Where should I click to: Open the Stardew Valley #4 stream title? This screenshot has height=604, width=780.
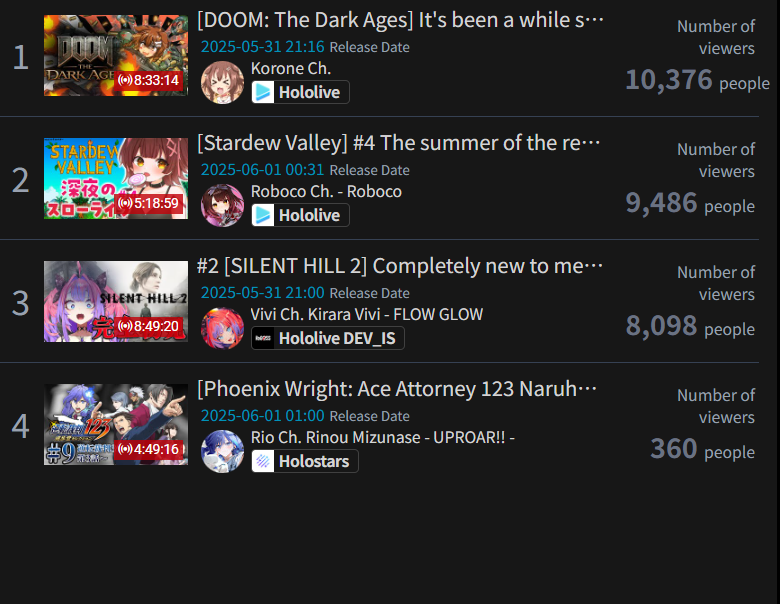coord(398,143)
